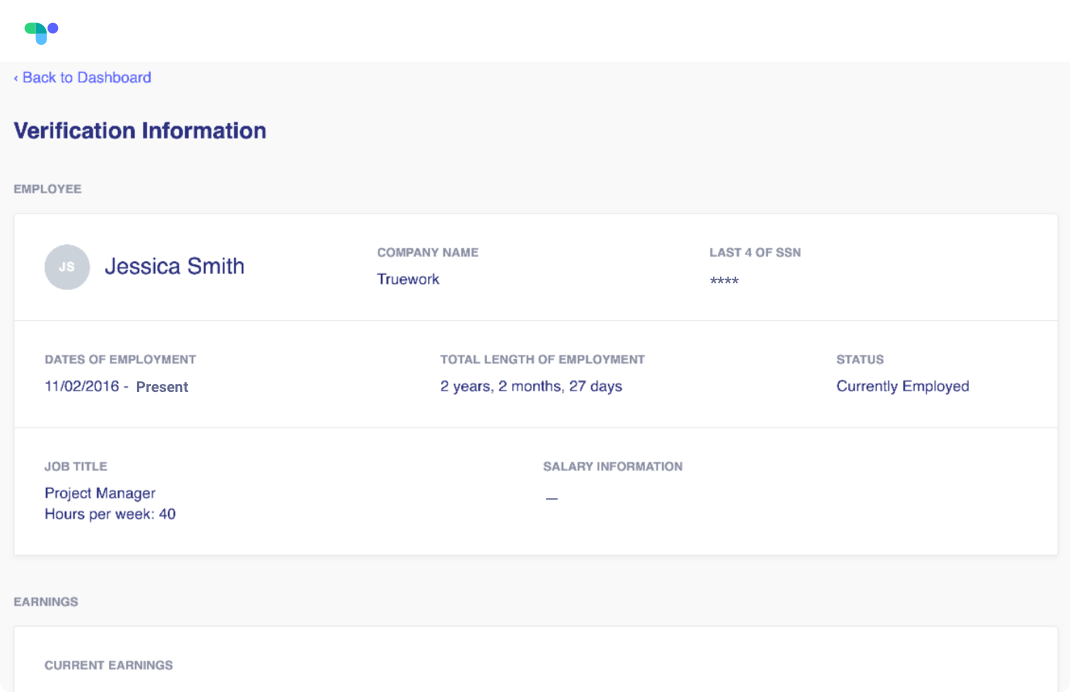Viewport: 1070px width, 692px height.
Task: Click the EMPLOYEE section label
Action: [x=48, y=189]
